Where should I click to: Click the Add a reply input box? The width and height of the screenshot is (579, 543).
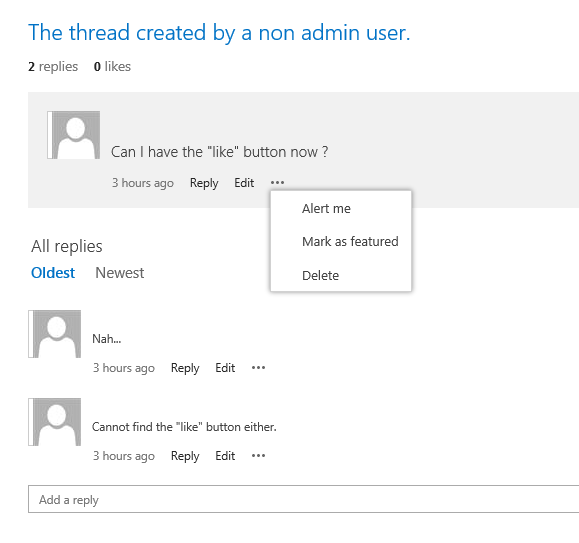pos(304,499)
